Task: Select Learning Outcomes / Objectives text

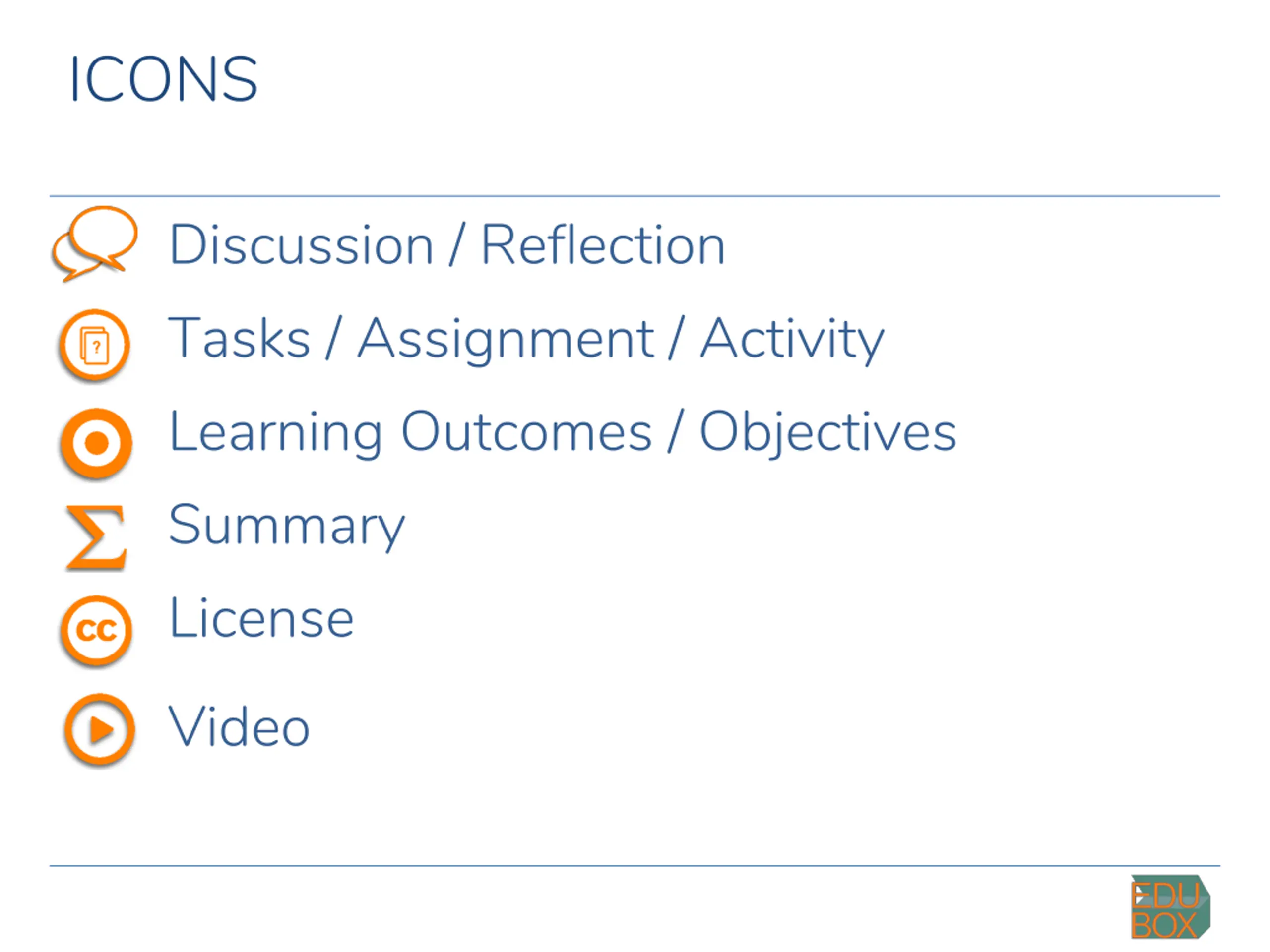Action: (x=563, y=433)
